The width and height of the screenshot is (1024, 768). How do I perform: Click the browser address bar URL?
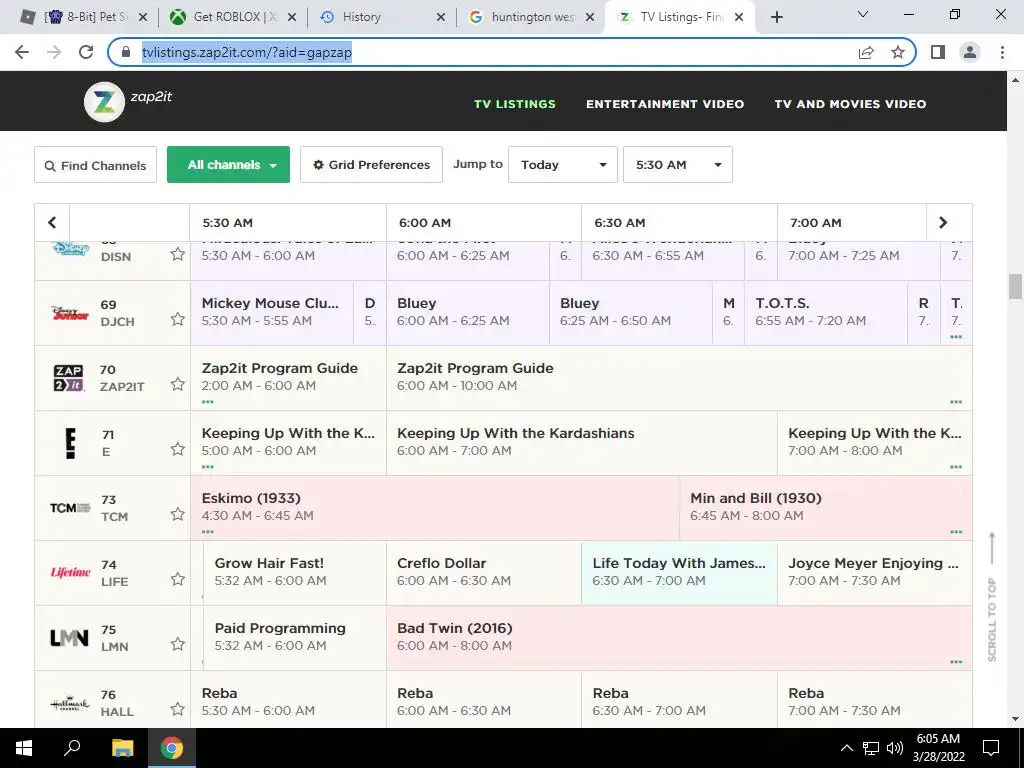247,52
